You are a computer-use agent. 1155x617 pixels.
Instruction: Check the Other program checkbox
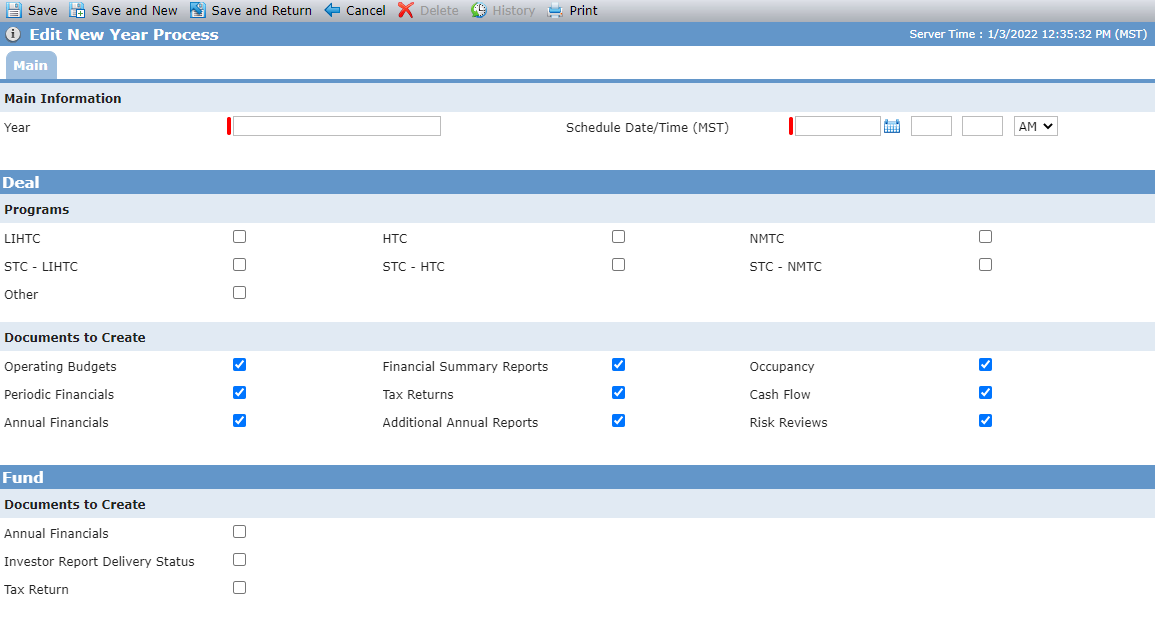click(239, 292)
